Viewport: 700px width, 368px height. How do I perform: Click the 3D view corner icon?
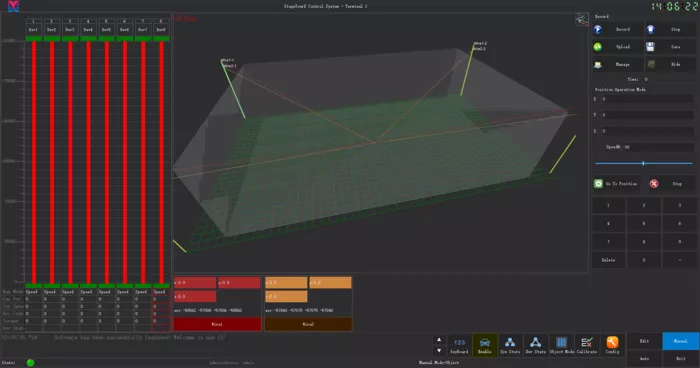point(582,19)
